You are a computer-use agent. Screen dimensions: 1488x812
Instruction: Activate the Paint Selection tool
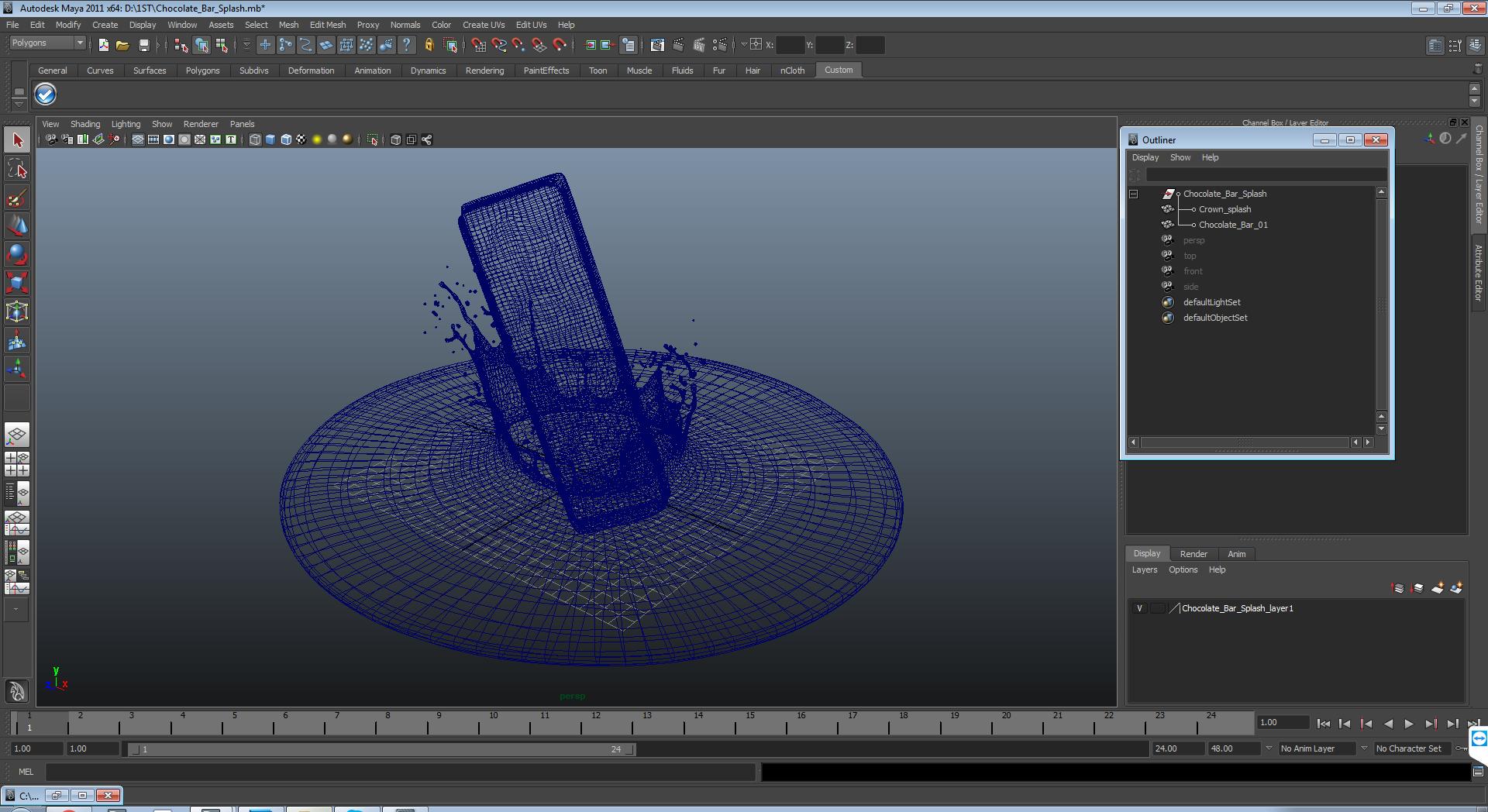[17, 198]
